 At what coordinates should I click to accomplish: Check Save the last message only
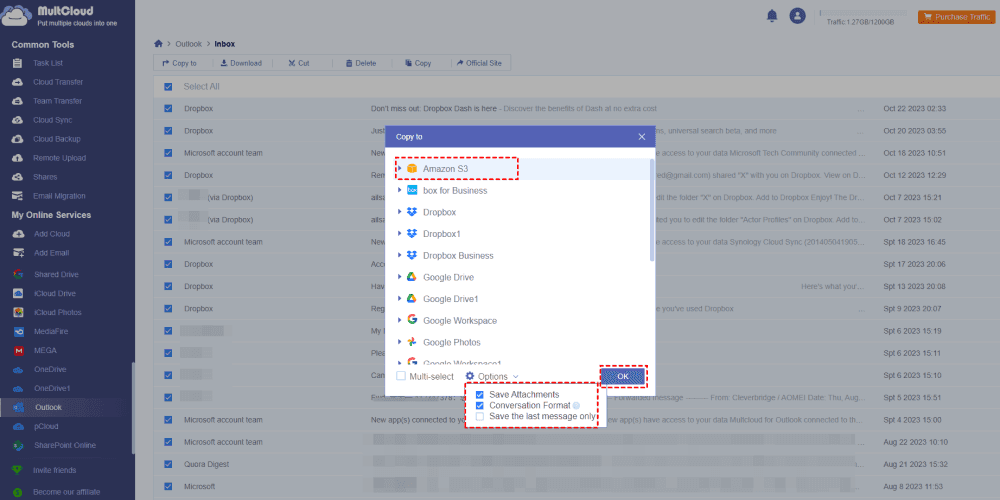(x=480, y=416)
